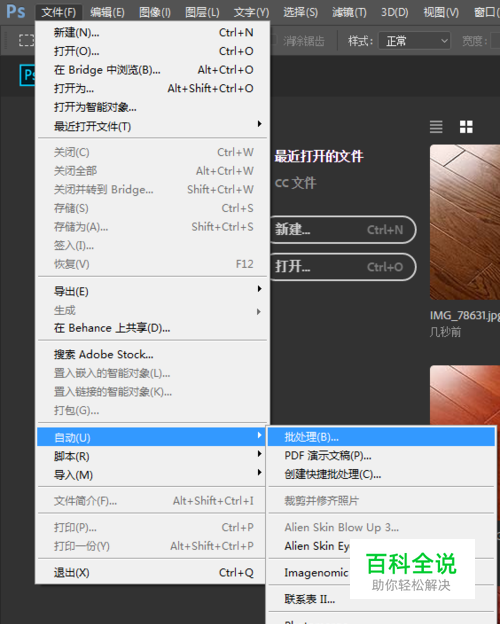Open the 文字(Y) menu

click(x=251, y=12)
